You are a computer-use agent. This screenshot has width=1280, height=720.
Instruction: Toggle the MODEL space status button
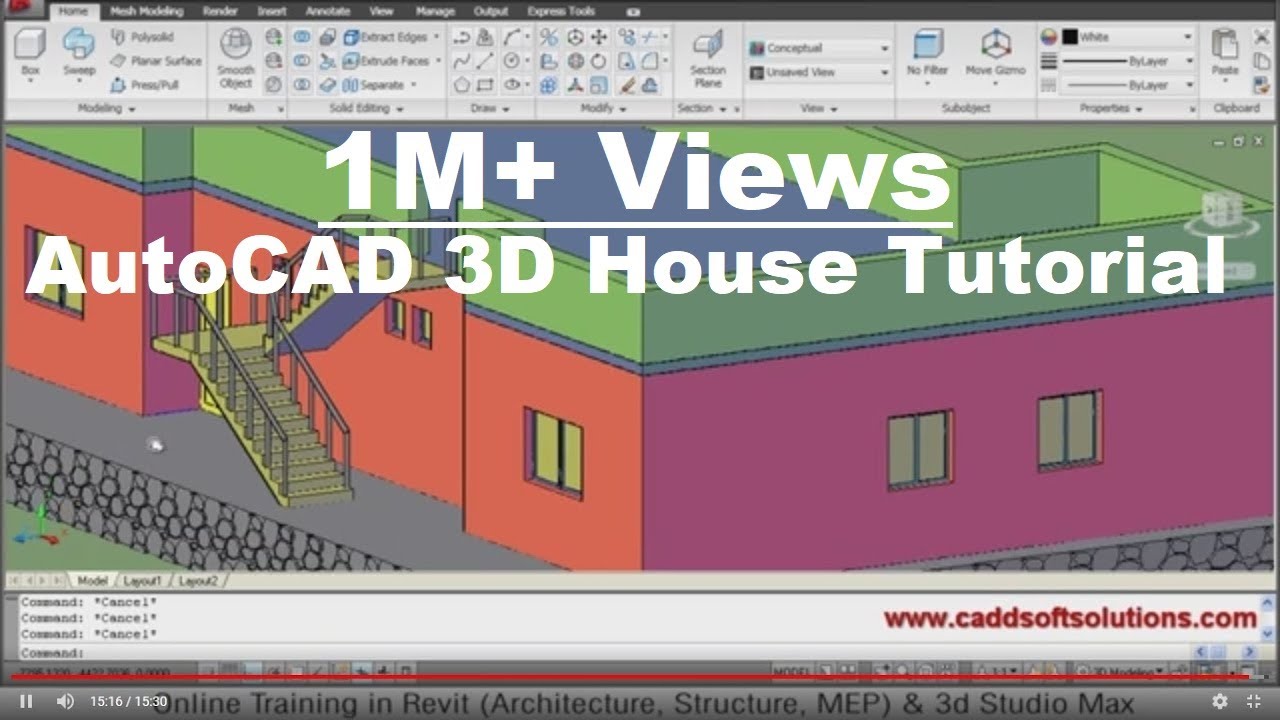[791, 671]
